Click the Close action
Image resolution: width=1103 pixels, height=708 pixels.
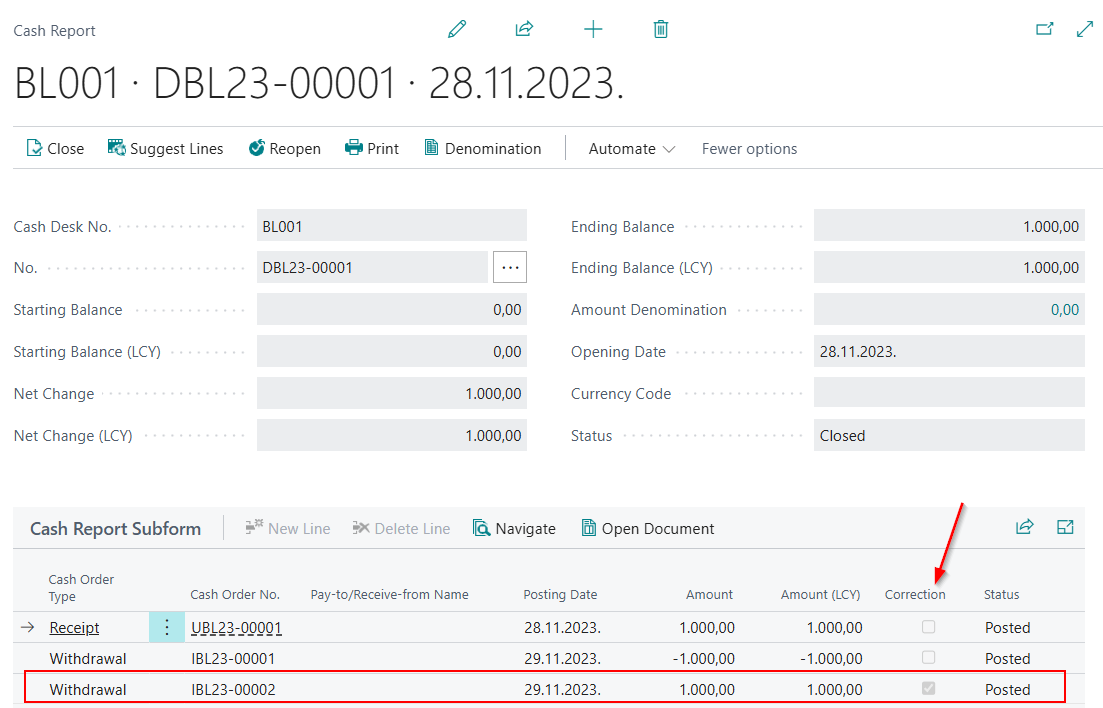pos(55,148)
